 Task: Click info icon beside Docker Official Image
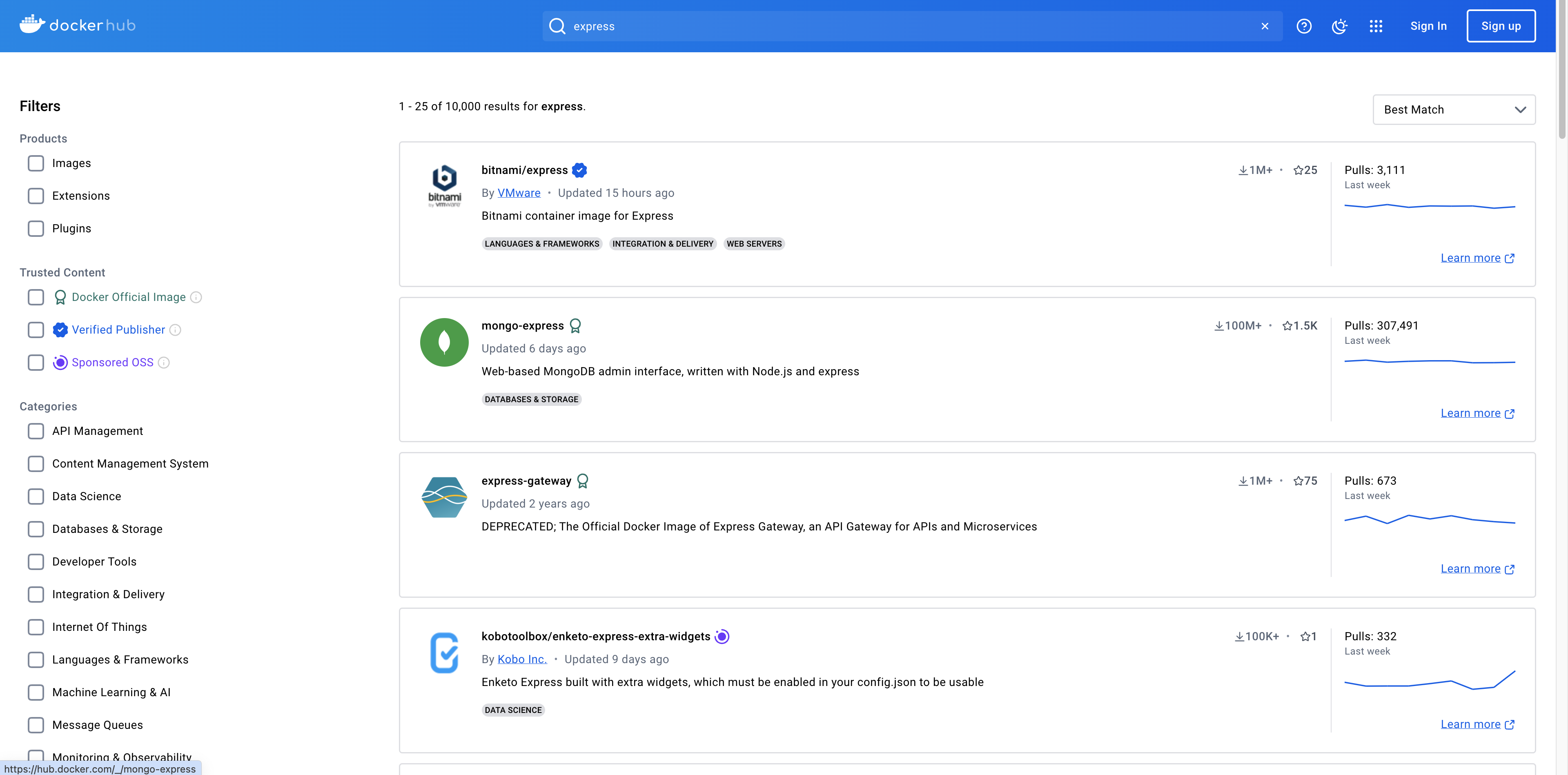[x=196, y=297]
